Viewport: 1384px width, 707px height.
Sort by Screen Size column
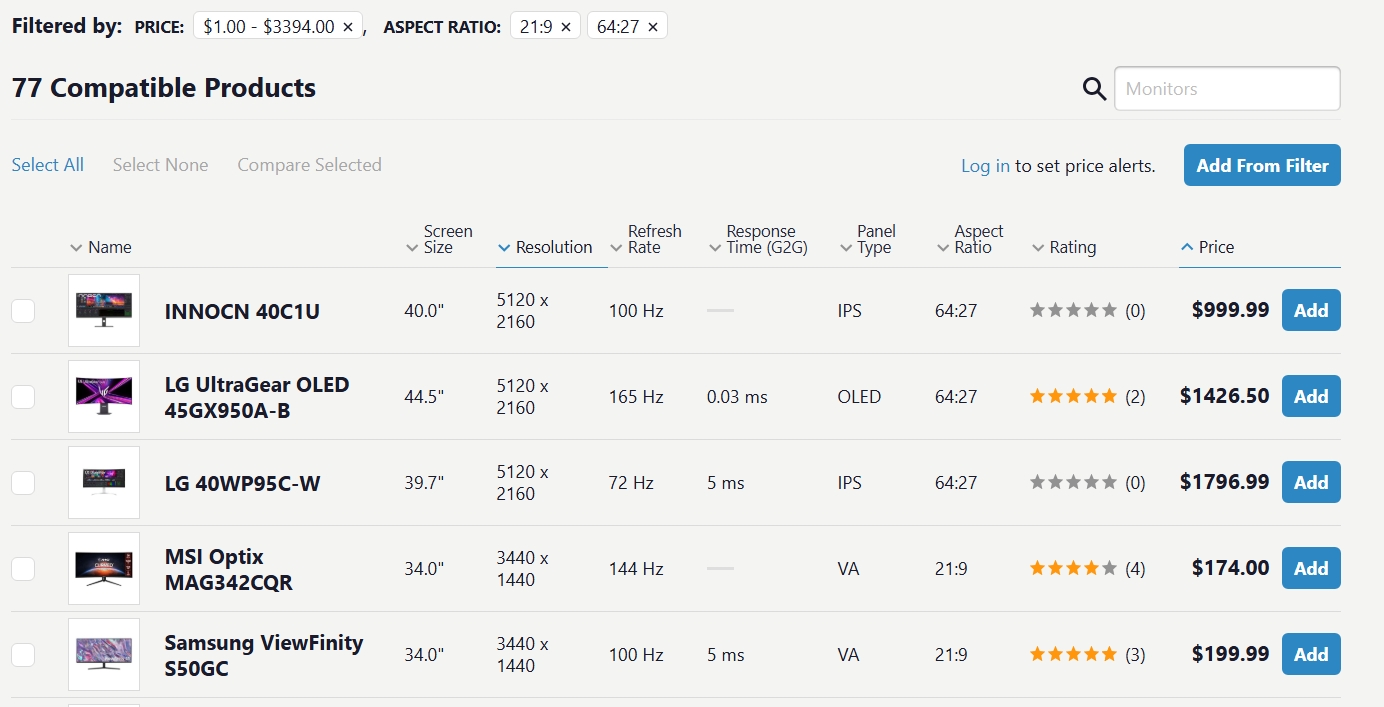point(439,239)
